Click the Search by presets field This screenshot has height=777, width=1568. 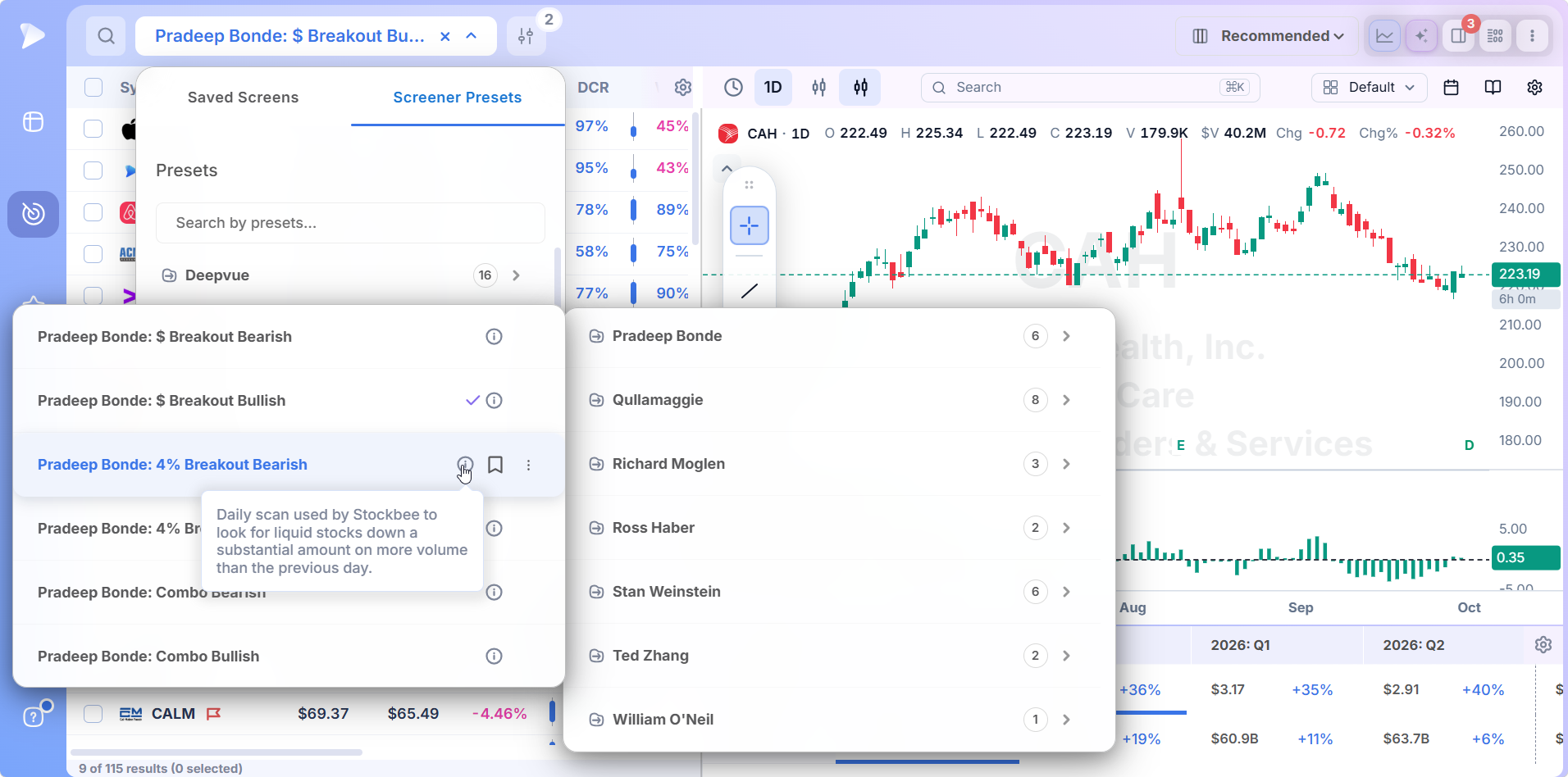point(350,223)
